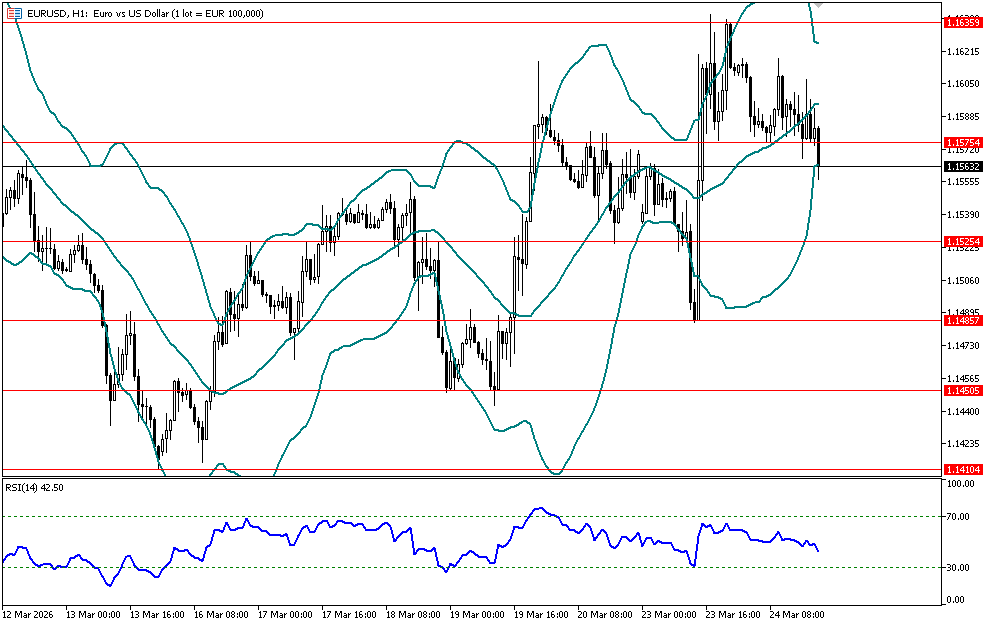Select the red 1.14857 price level label
This screenshot has width=994, height=626.
962,320
